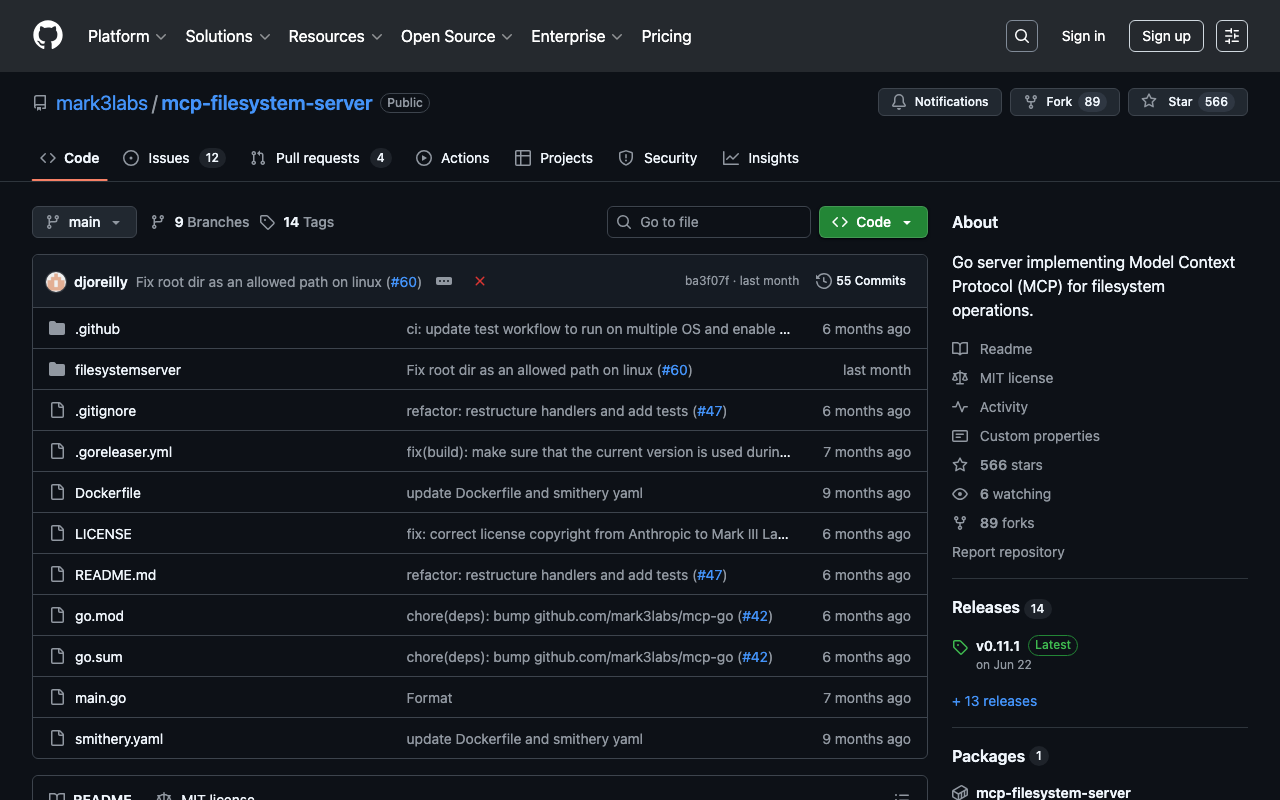Click the Notifications bell button

[x=939, y=102]
